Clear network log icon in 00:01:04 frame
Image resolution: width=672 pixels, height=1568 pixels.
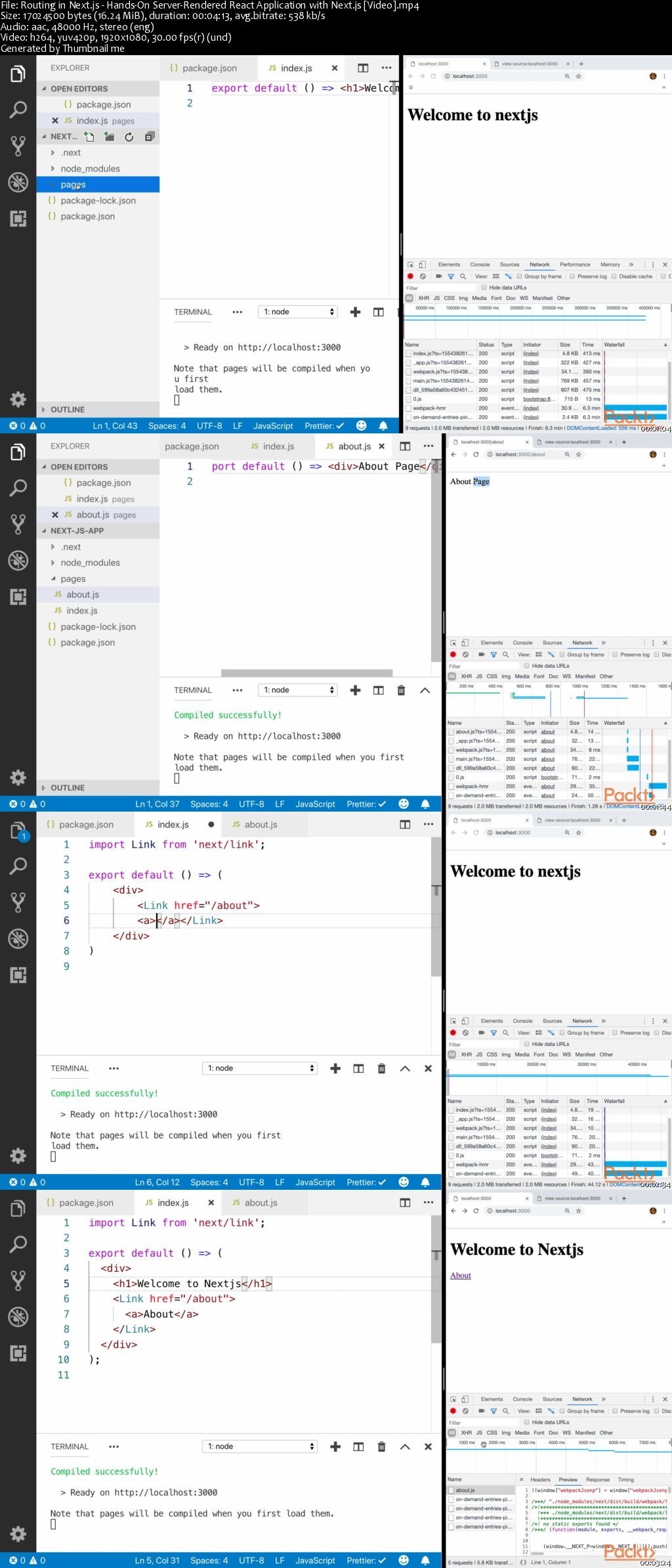pyautogui.click(x=423, y=276)
